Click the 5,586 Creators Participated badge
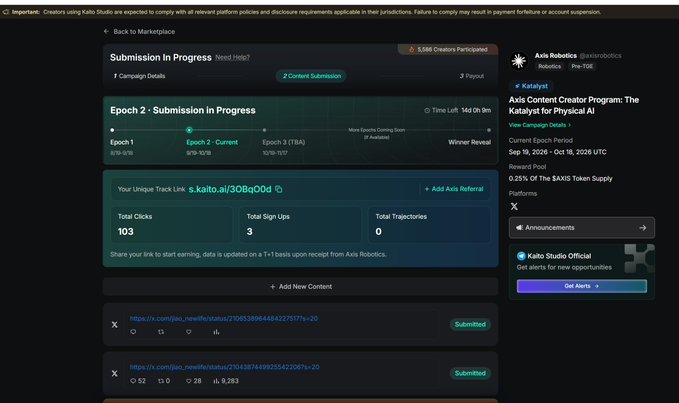The width and height of the screenshot is (679, 403). pos(448,49)
